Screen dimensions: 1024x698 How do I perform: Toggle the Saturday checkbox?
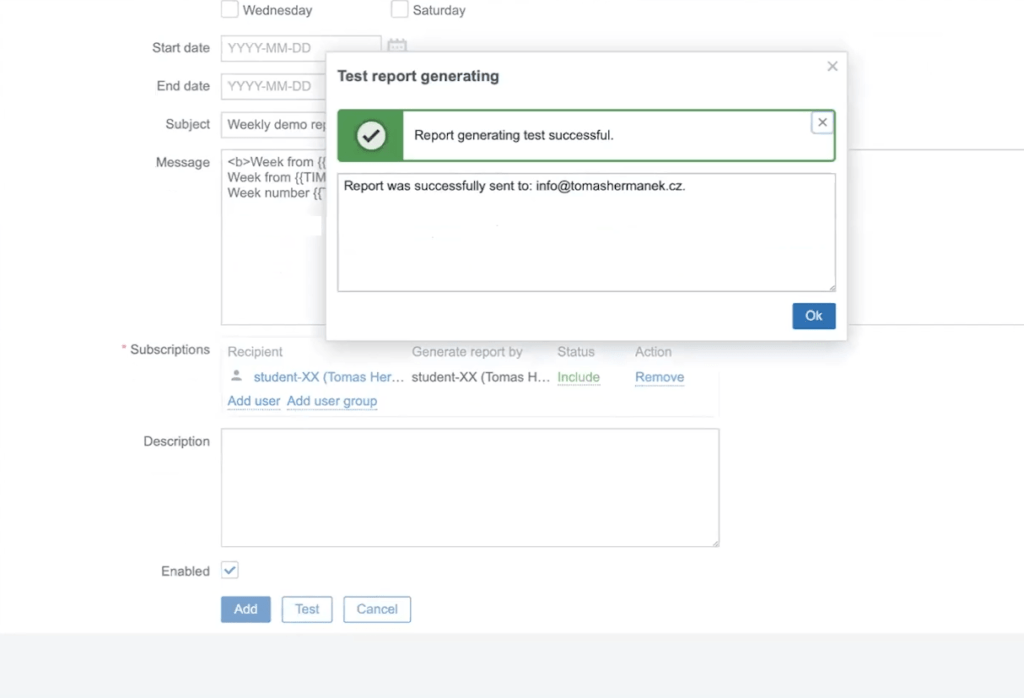tap(400, 10)
